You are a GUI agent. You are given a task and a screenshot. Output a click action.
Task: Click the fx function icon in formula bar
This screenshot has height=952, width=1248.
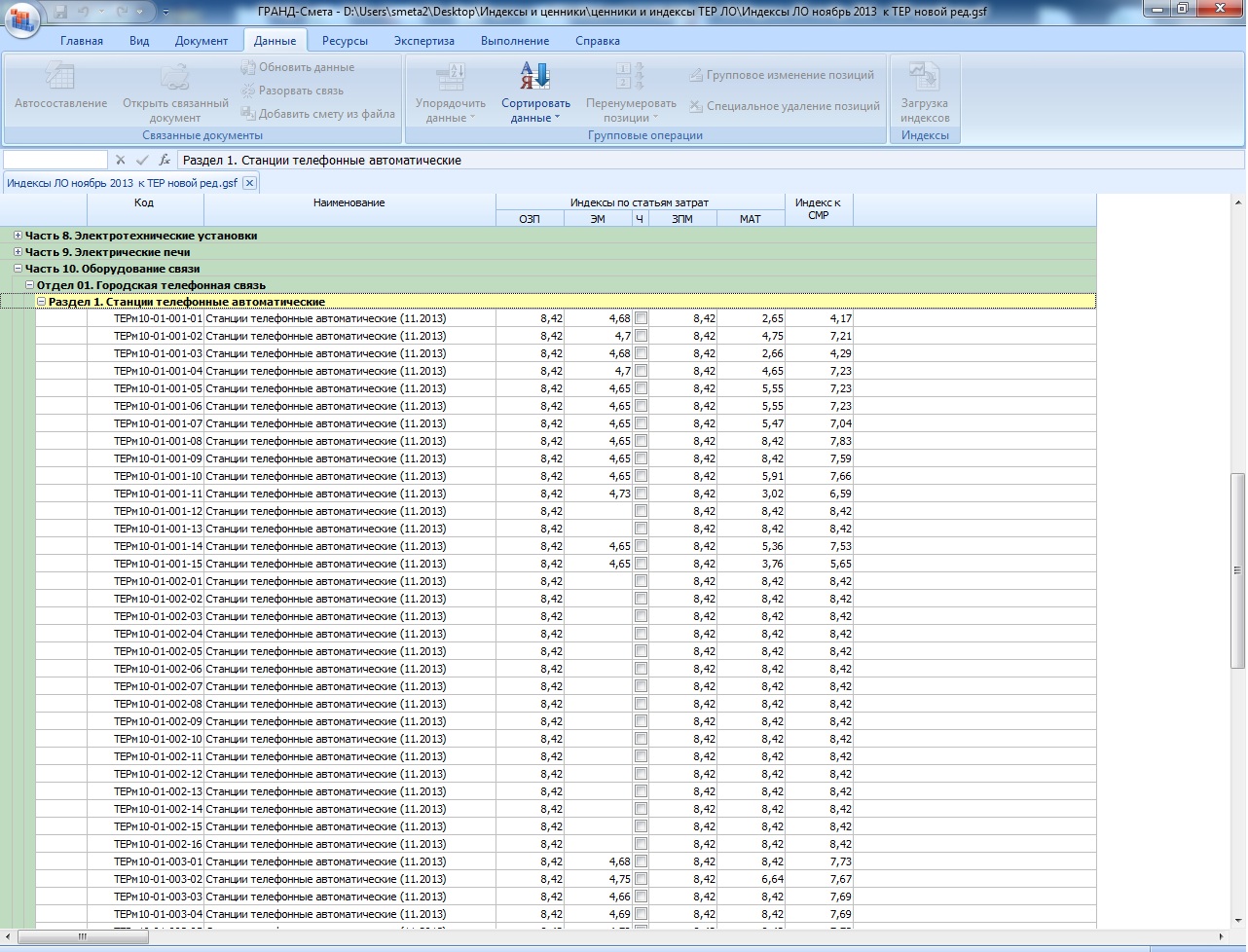(x=165, y=160)
